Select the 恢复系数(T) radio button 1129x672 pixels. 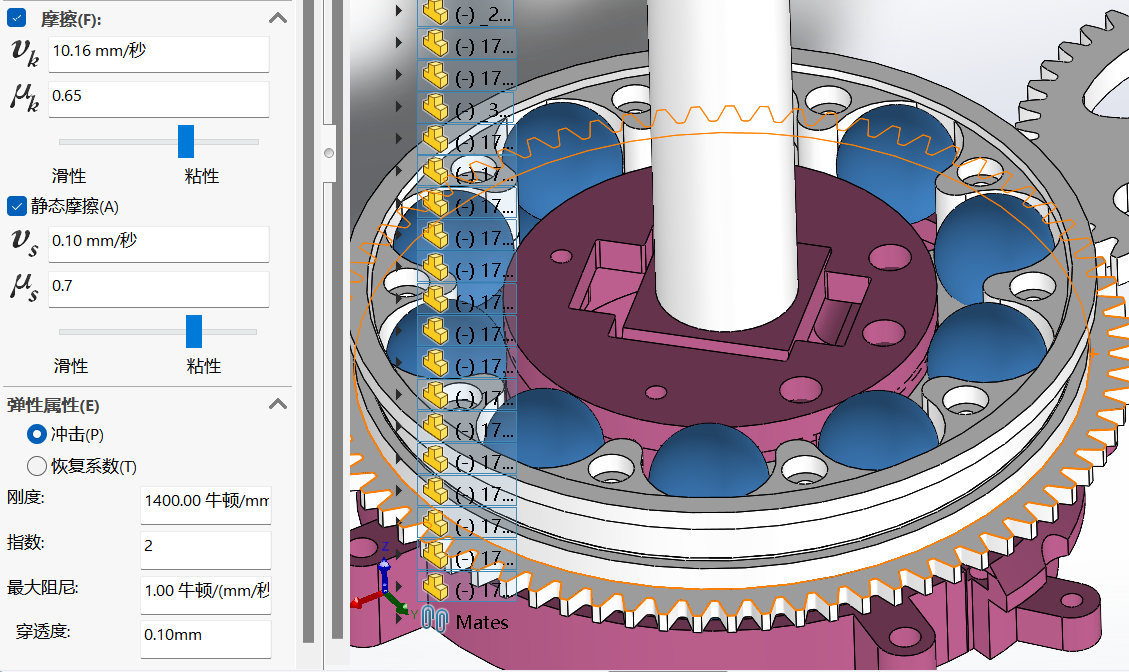click(37, 466)
